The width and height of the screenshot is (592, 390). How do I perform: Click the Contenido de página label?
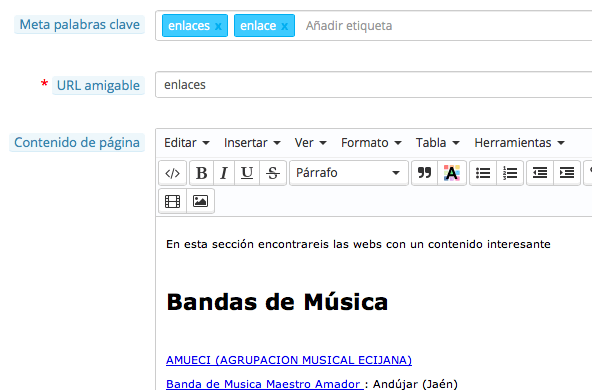[77, 142]
